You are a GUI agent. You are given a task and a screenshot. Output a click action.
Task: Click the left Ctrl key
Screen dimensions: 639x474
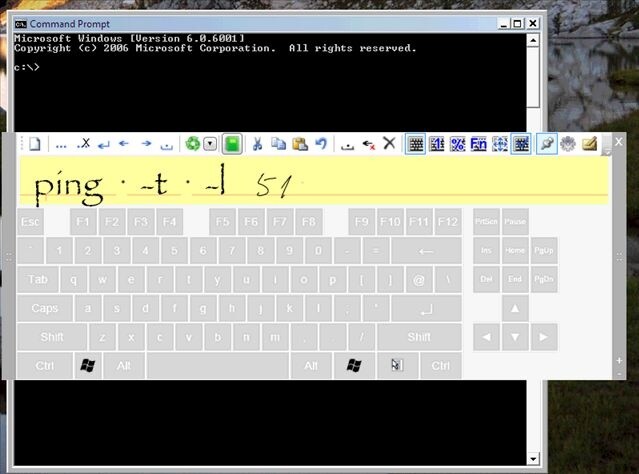click(45, 366)
